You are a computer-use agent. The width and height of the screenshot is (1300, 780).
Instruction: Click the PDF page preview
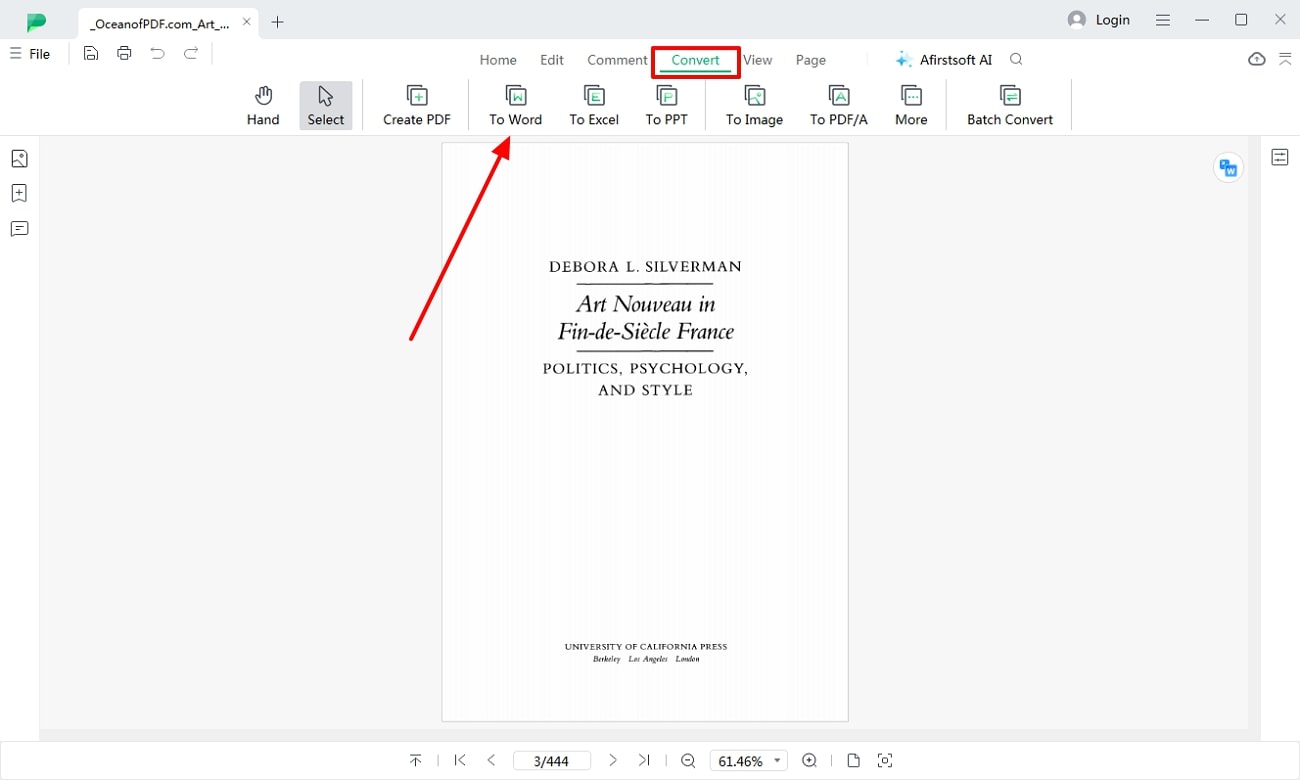(x=645, y=432)
